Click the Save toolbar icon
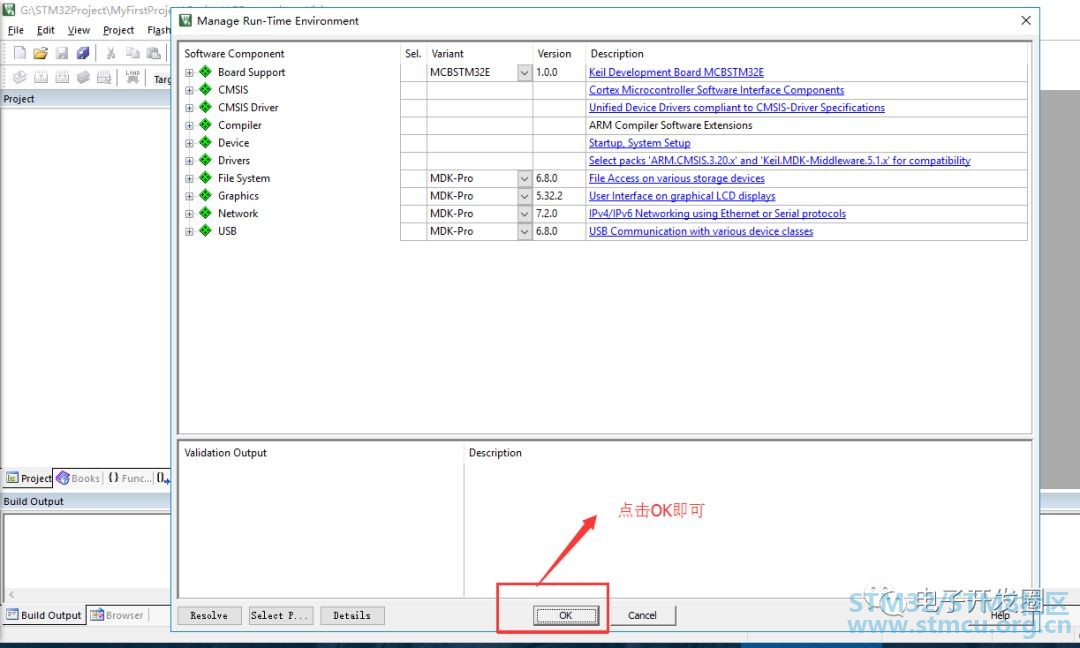 point(62,53)
